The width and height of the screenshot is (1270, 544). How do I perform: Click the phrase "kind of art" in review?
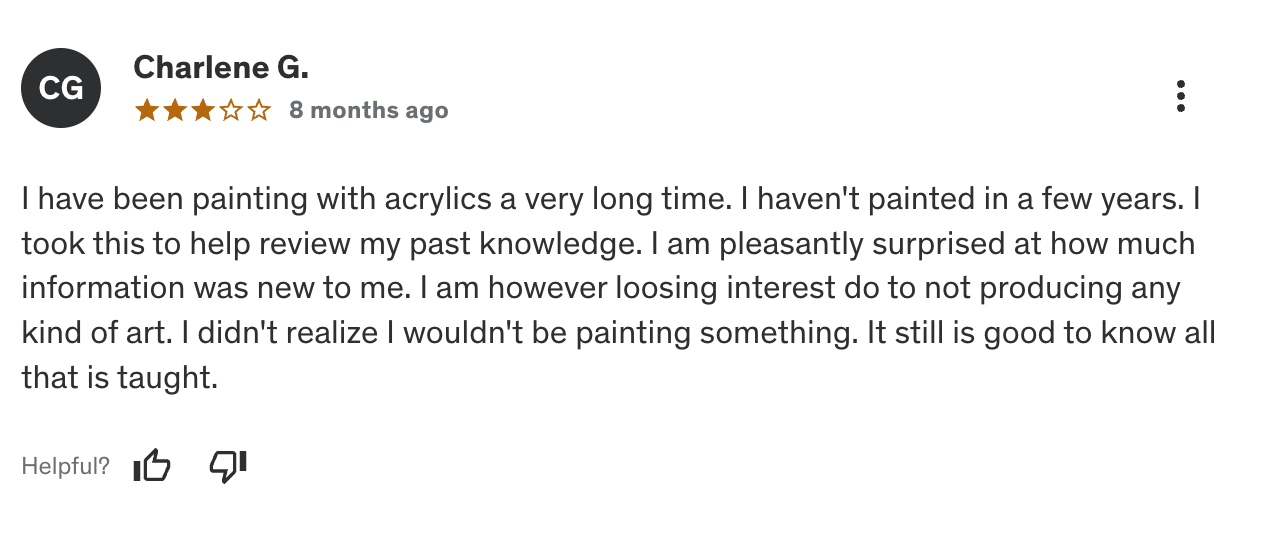click(x=94, y=332)
